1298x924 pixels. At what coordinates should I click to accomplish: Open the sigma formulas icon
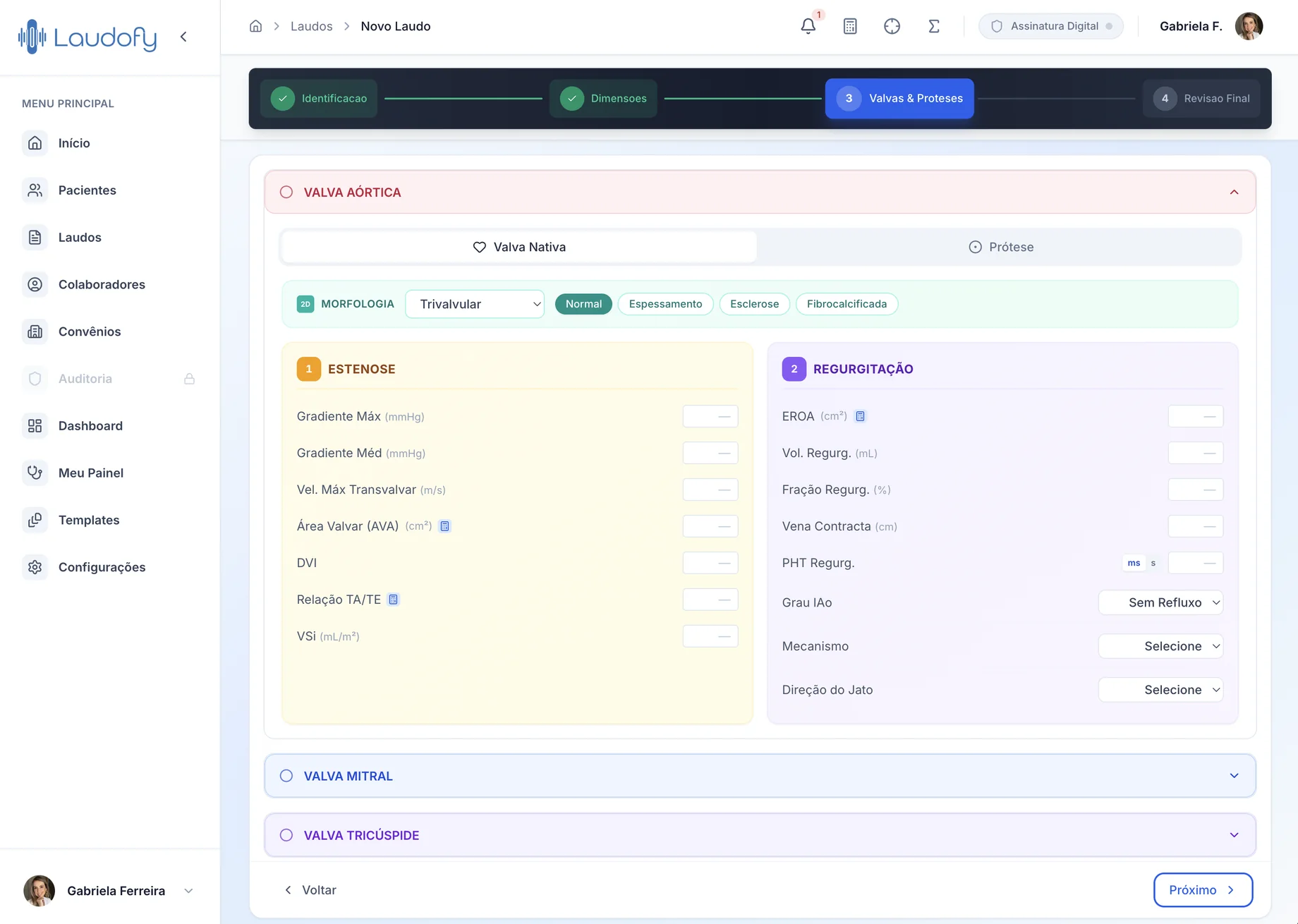click(933, 26)
